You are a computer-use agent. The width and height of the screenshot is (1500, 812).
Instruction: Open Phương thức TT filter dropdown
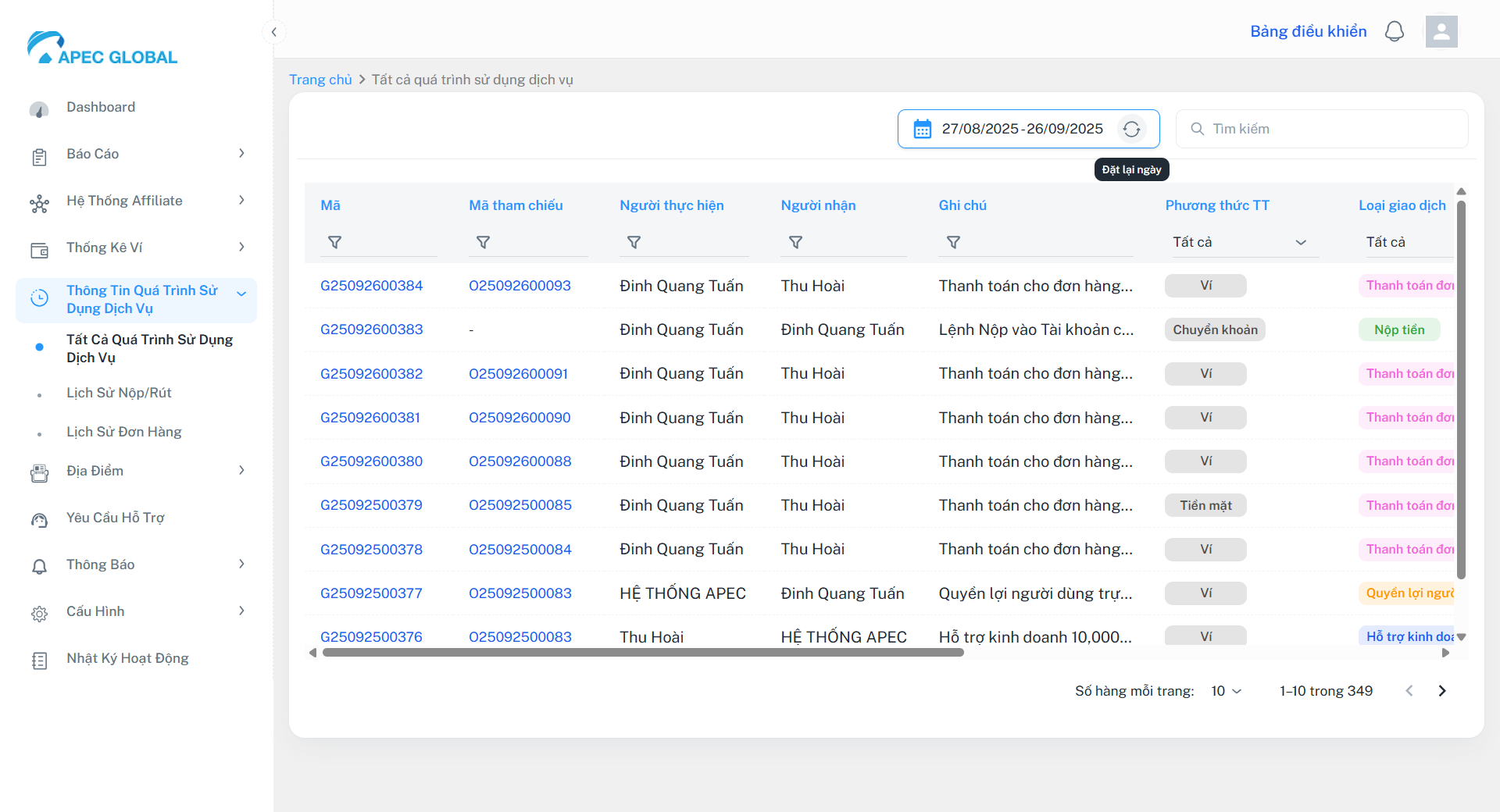point(1240,242)
